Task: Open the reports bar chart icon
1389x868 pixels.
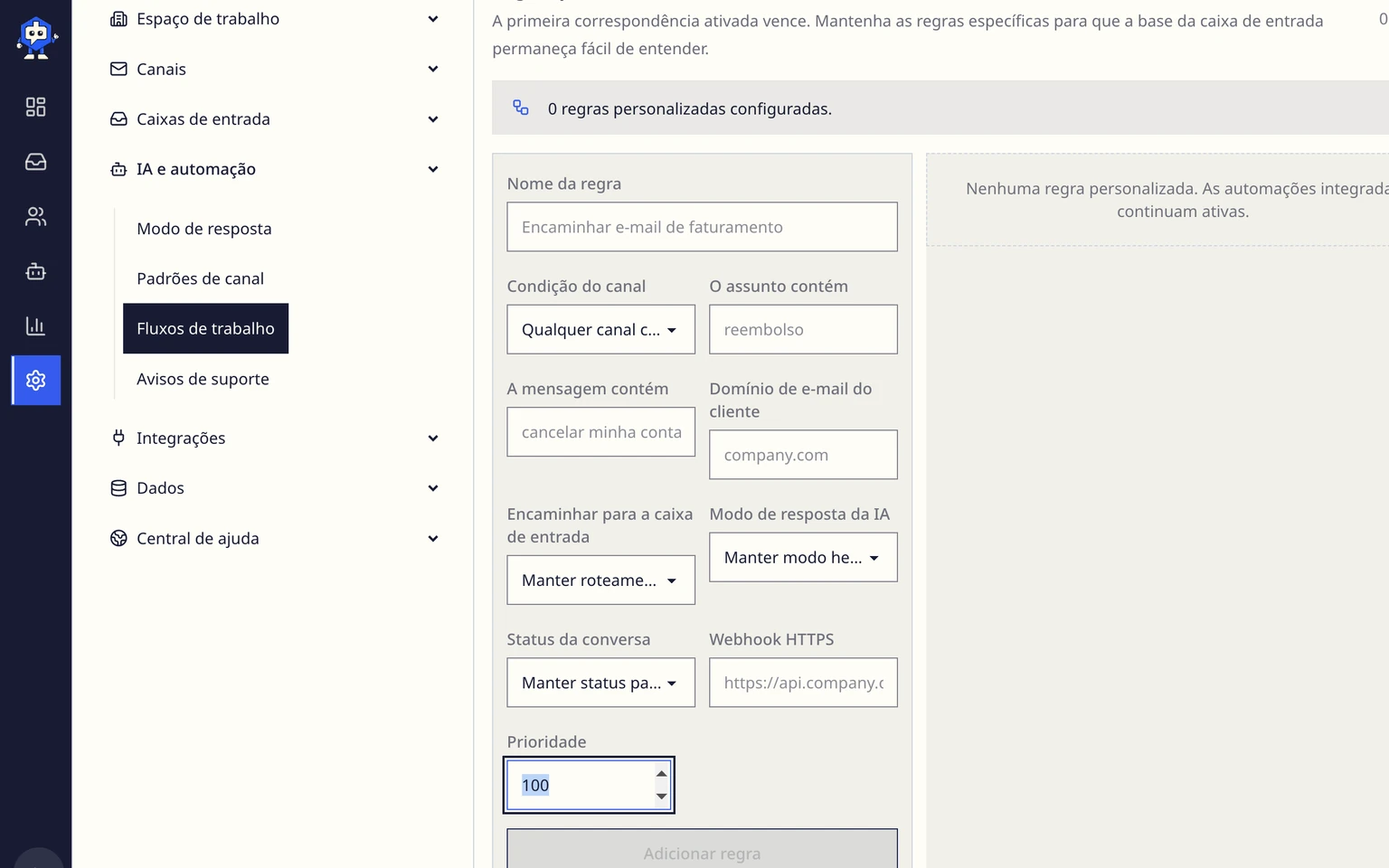Action: coord(36,326)
